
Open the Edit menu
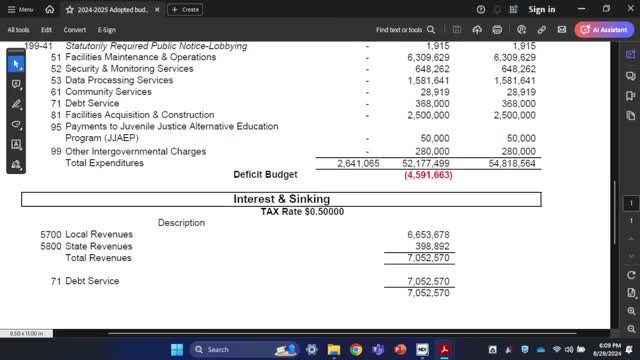pos(46,30)
